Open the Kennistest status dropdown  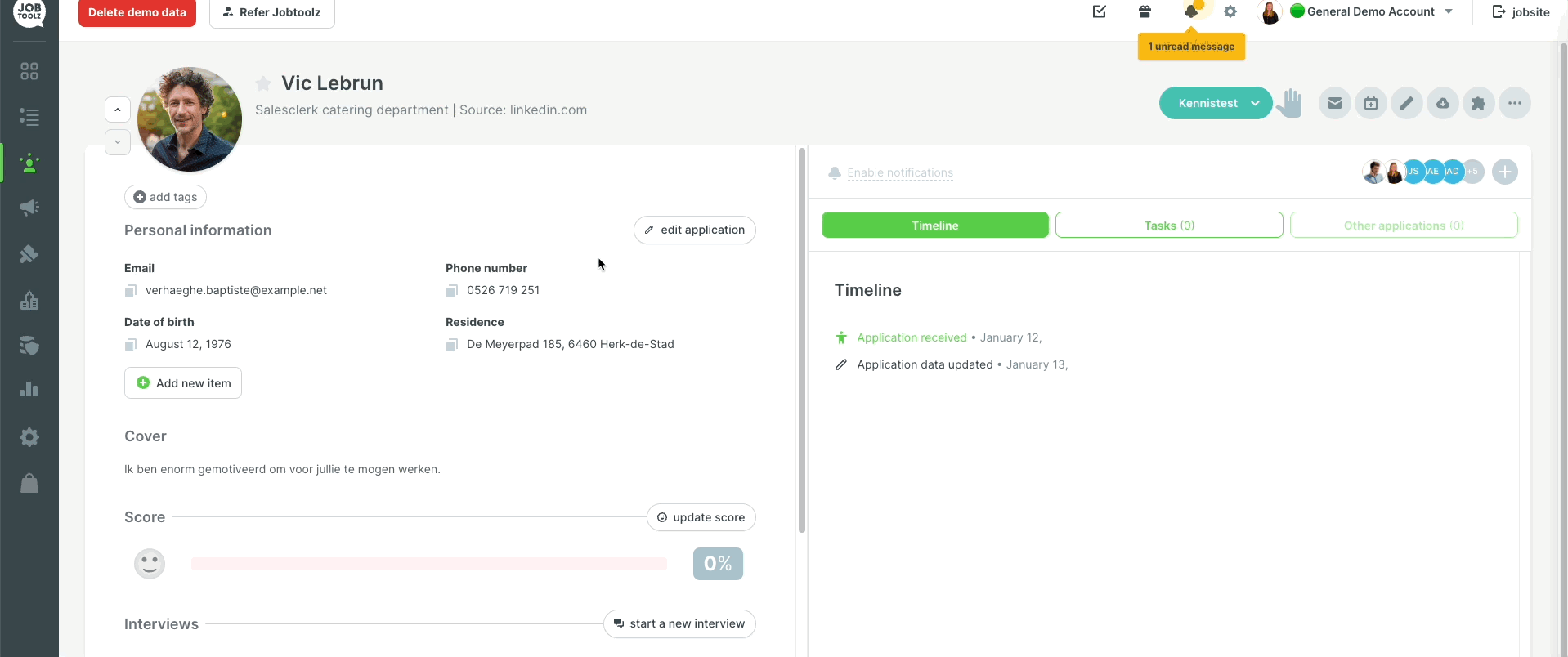[x=1216, y=104]
